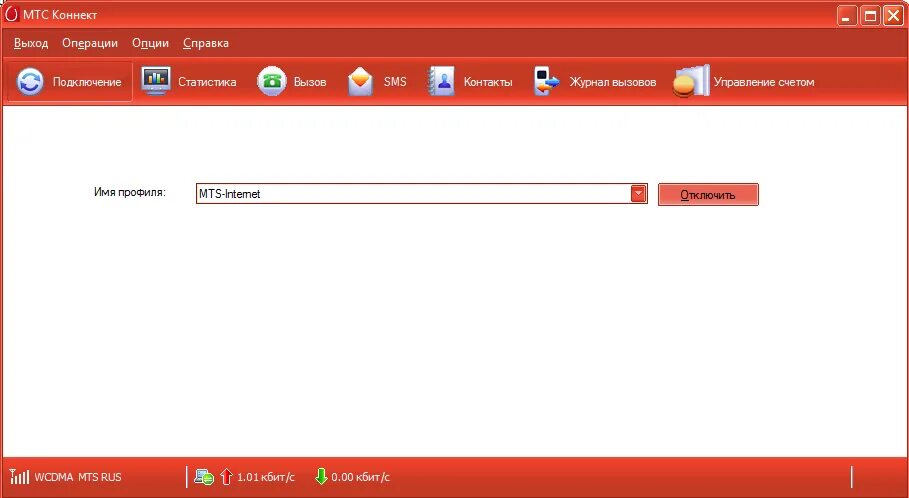The image size is (909, 498).
Task: Open the Справка menu
Action: coord(206,43)
